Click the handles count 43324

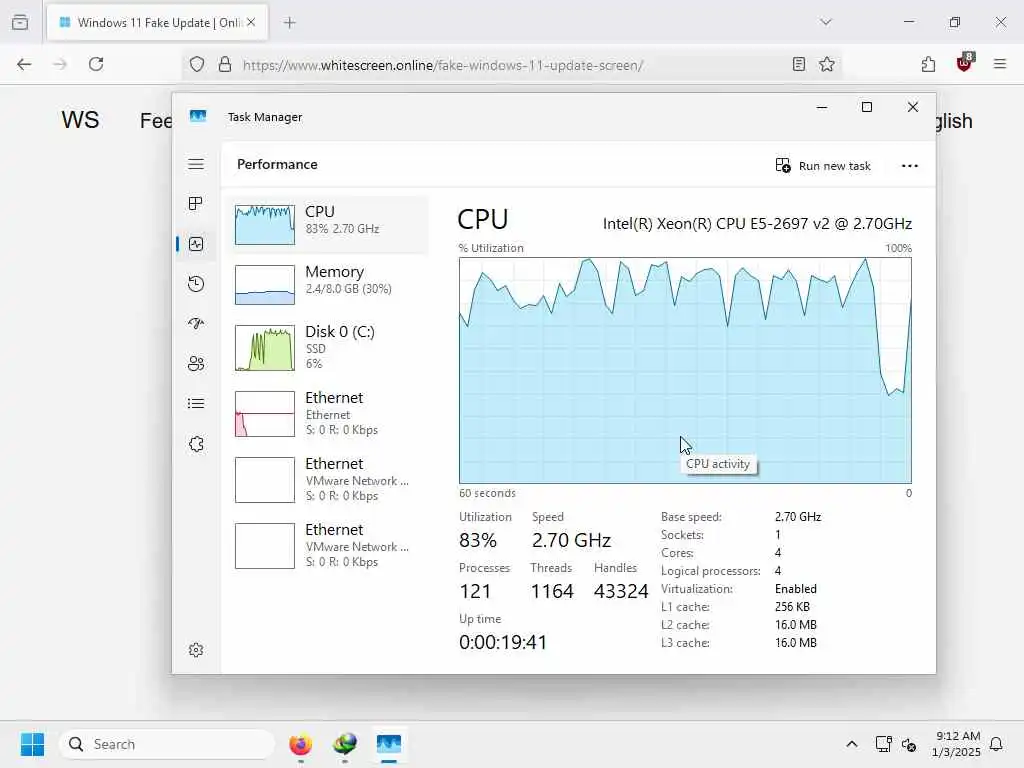click(x=621, y=592)
